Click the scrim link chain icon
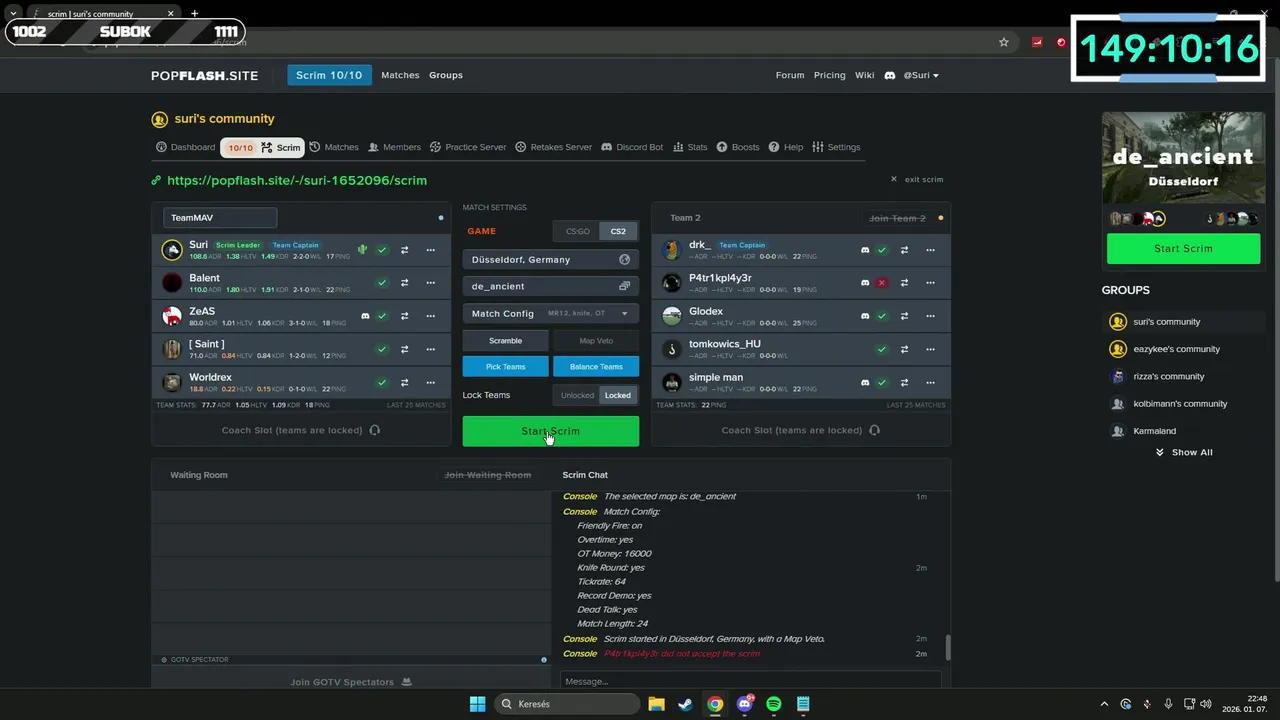 coord(156,180)
